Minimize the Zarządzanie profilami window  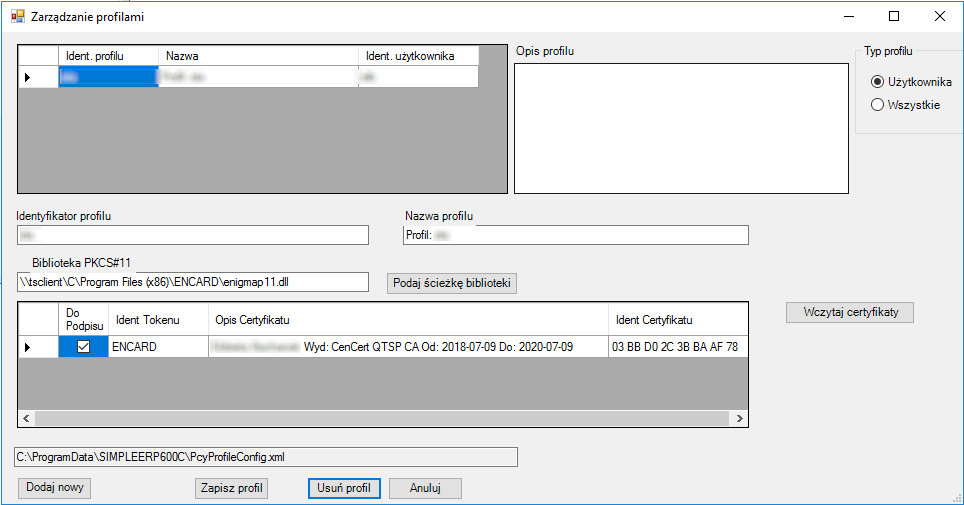tap(849, 17)
